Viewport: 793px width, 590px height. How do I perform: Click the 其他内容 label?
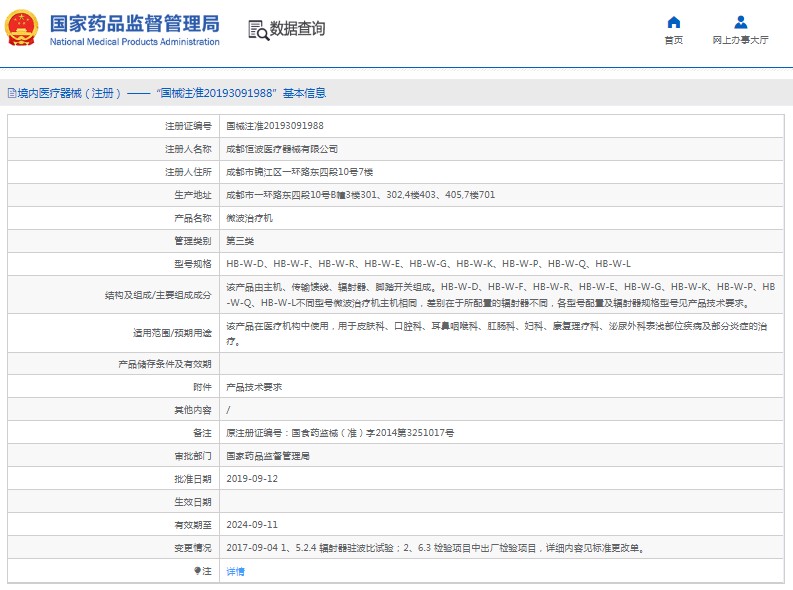coord(193,410)
